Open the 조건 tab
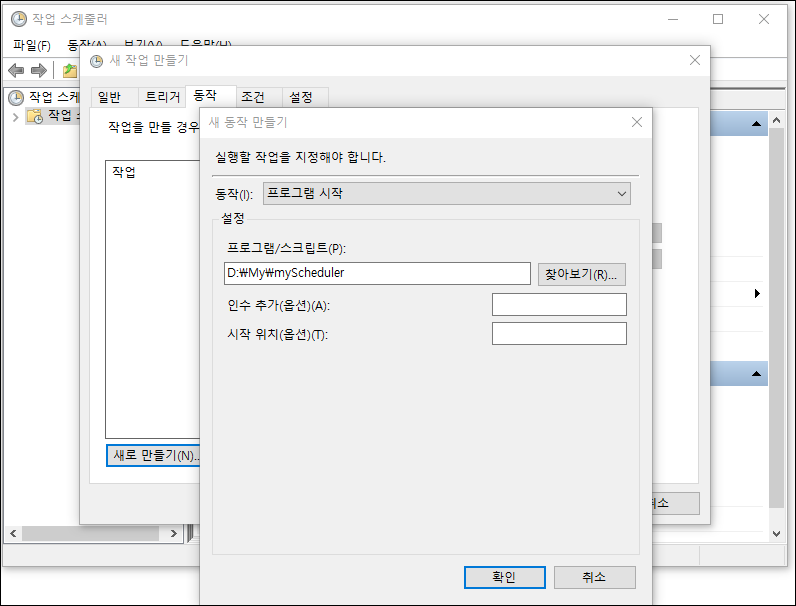 pyautogui.click(x=253, y=97)
